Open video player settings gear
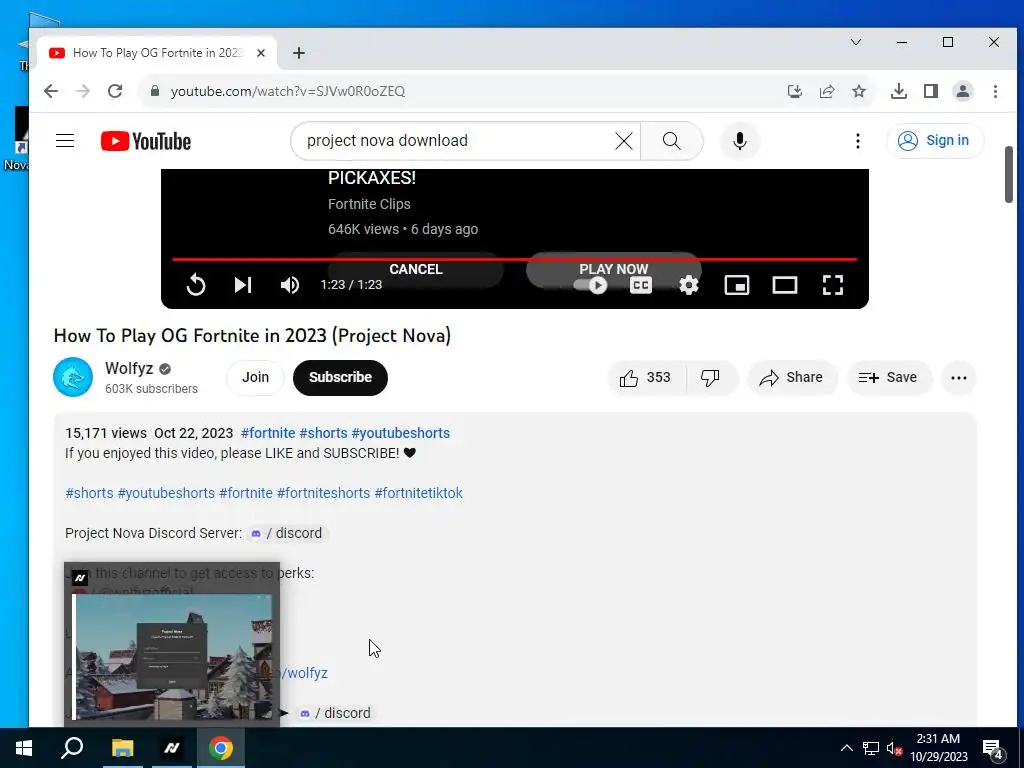 coord(688,285)
